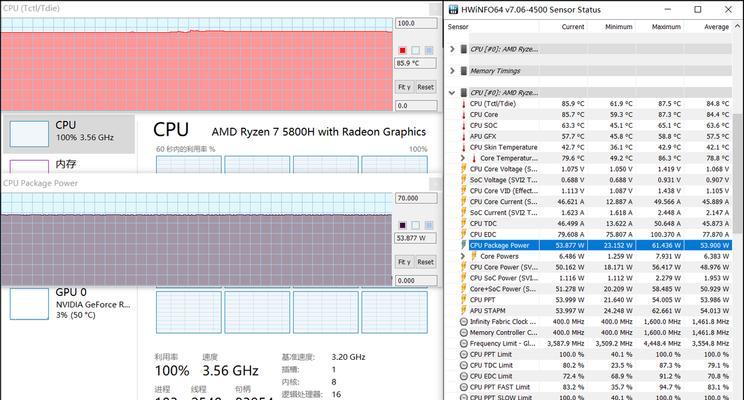Click clock icon beside Frequency Limit row

tap(464, 344)
